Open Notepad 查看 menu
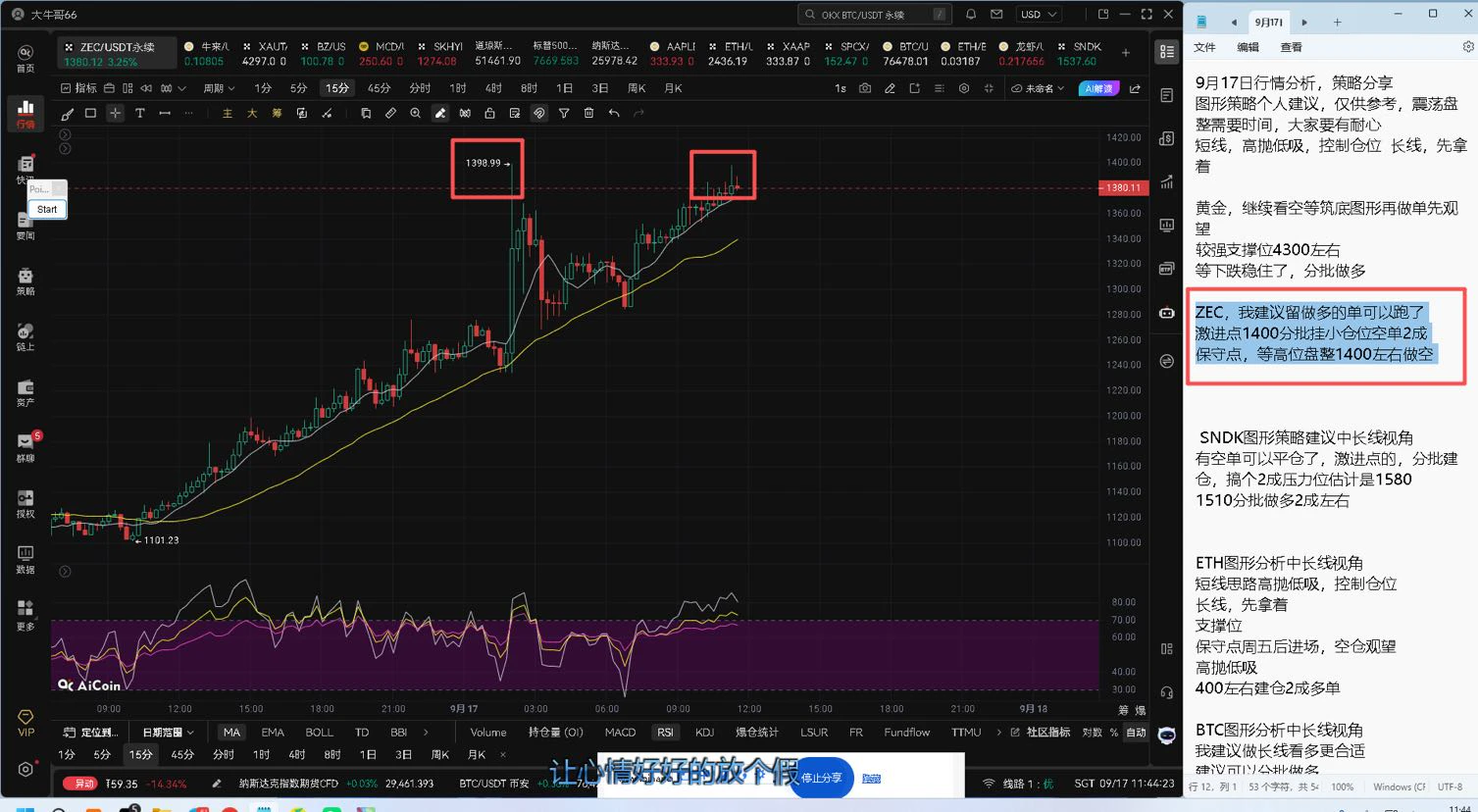 (1291, 47)
